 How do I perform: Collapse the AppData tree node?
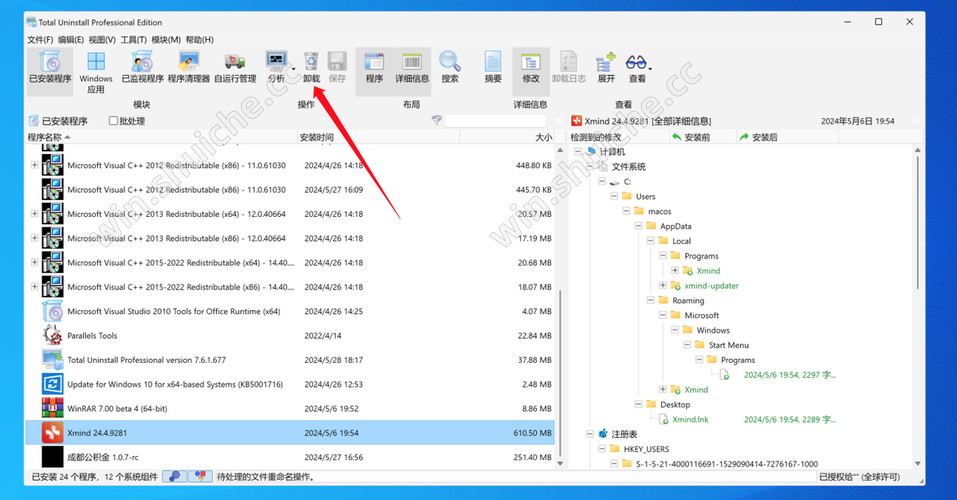click(638, 226)
